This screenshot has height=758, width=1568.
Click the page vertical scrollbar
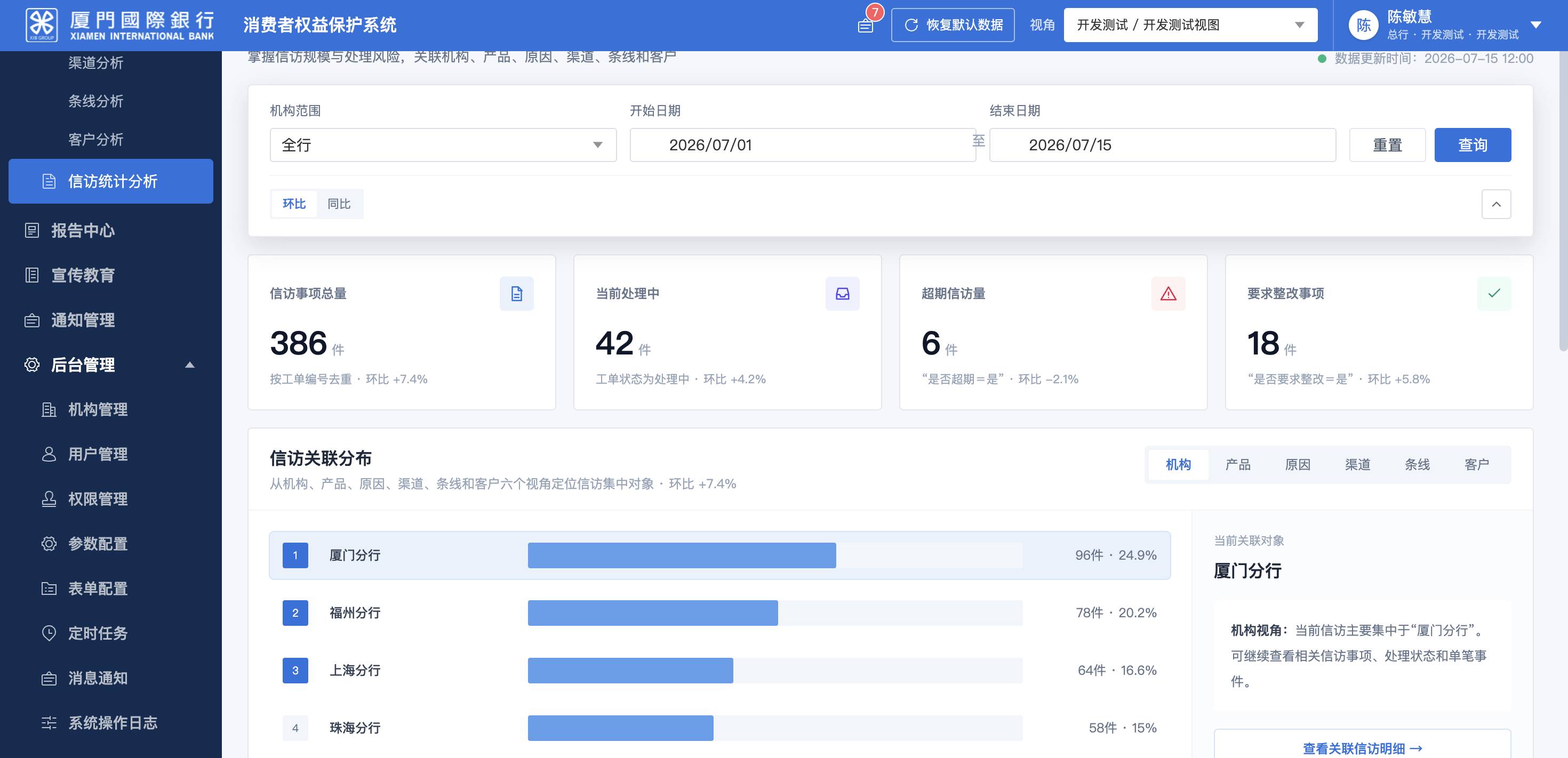click(x=1563, y=201)
